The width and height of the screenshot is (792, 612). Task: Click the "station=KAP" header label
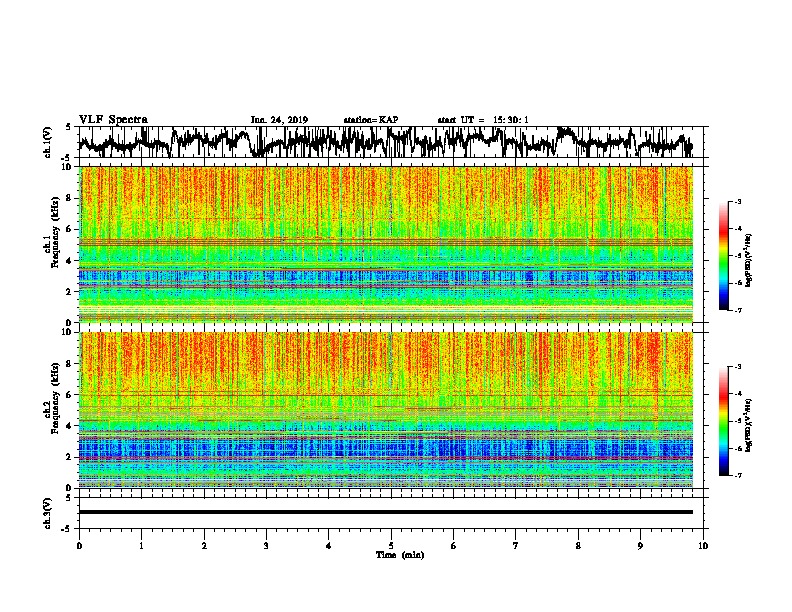tap(371, 120)
